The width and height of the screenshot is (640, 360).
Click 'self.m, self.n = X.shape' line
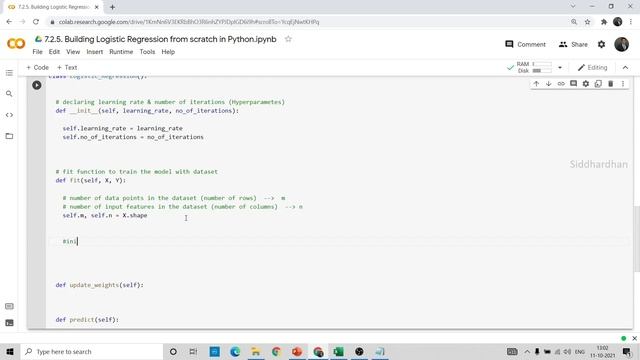(x=105, y=215)
